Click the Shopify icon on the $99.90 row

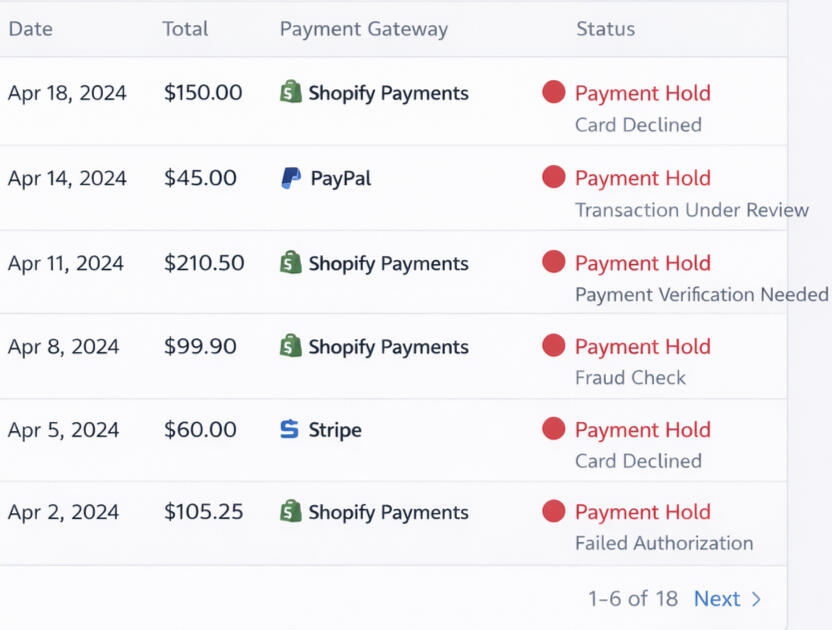point(291,347)
